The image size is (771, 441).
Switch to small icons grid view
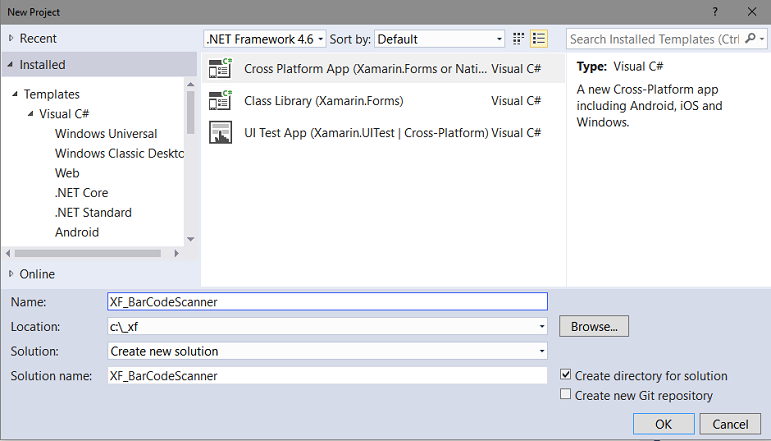tap(518, 39)
